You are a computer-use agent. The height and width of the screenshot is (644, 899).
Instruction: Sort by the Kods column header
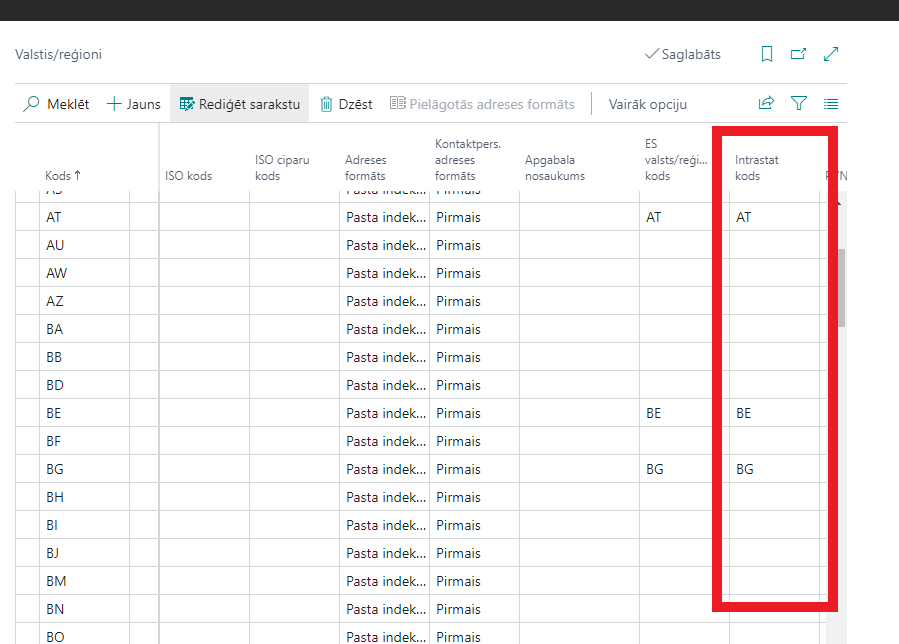pyautogui.click(x=63, y=176)
